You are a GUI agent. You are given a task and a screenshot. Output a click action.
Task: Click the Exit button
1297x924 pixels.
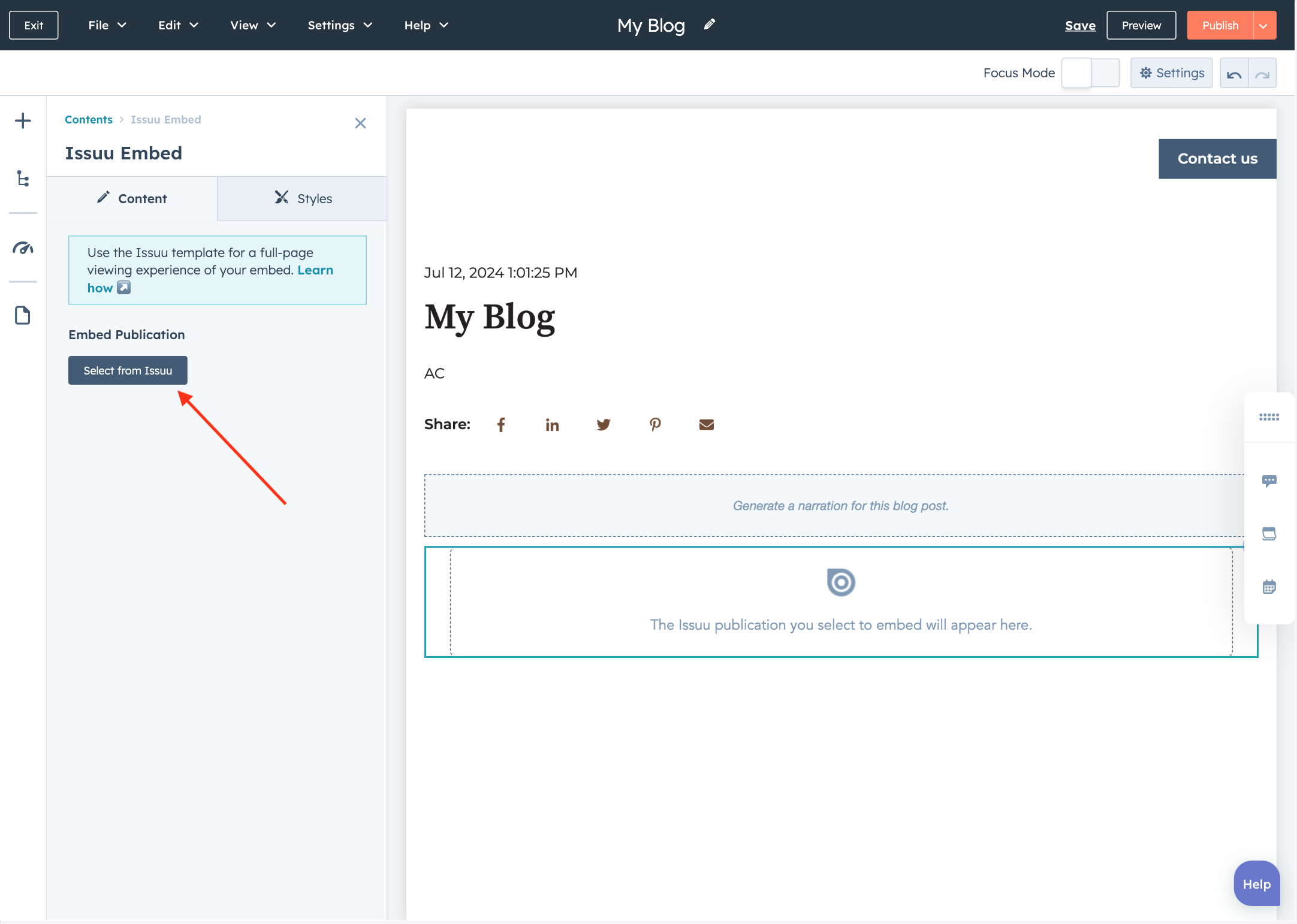coord(34,25)
